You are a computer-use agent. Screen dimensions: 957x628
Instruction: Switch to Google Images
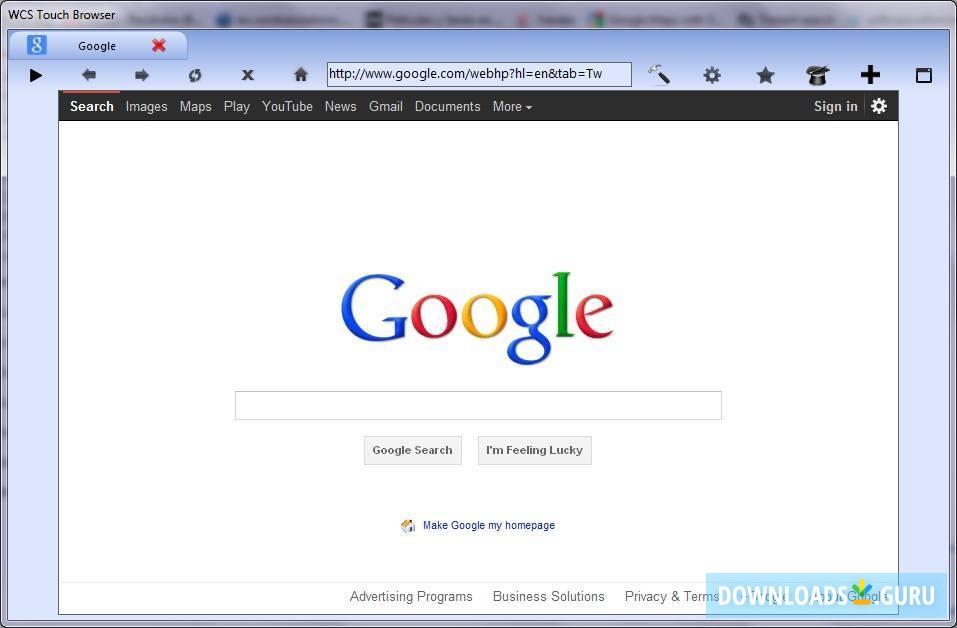(146, 106)
